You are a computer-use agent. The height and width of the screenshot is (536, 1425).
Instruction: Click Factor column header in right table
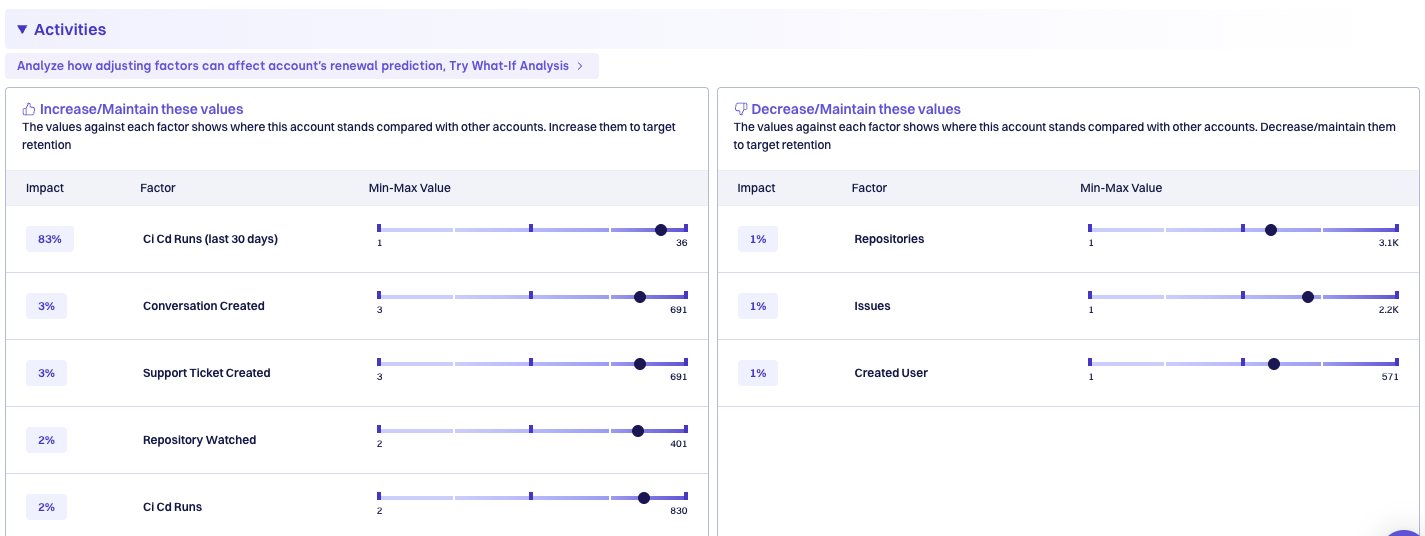[869, 188]
